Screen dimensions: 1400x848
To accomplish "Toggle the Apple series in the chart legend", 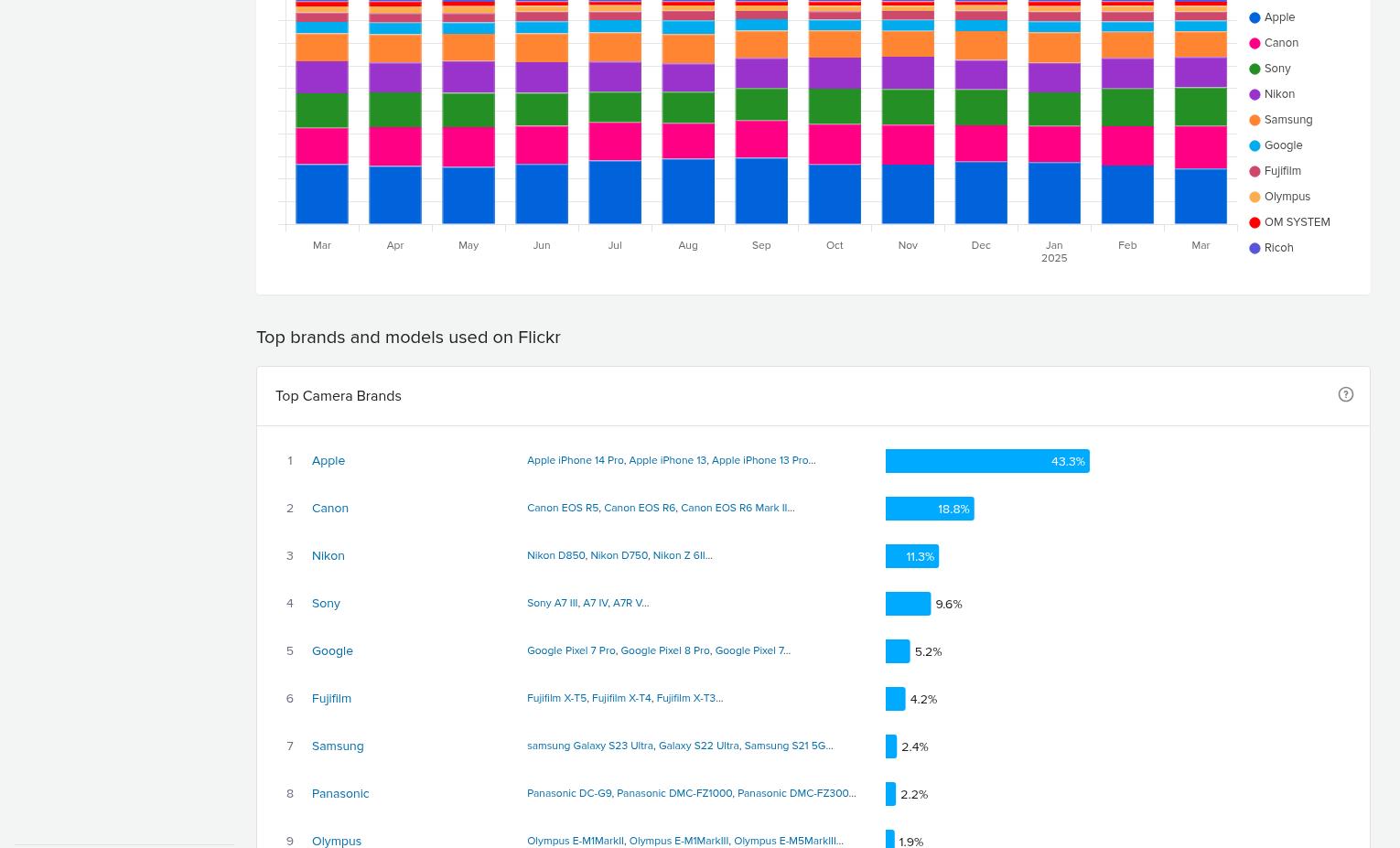I will coord(1278,17).
